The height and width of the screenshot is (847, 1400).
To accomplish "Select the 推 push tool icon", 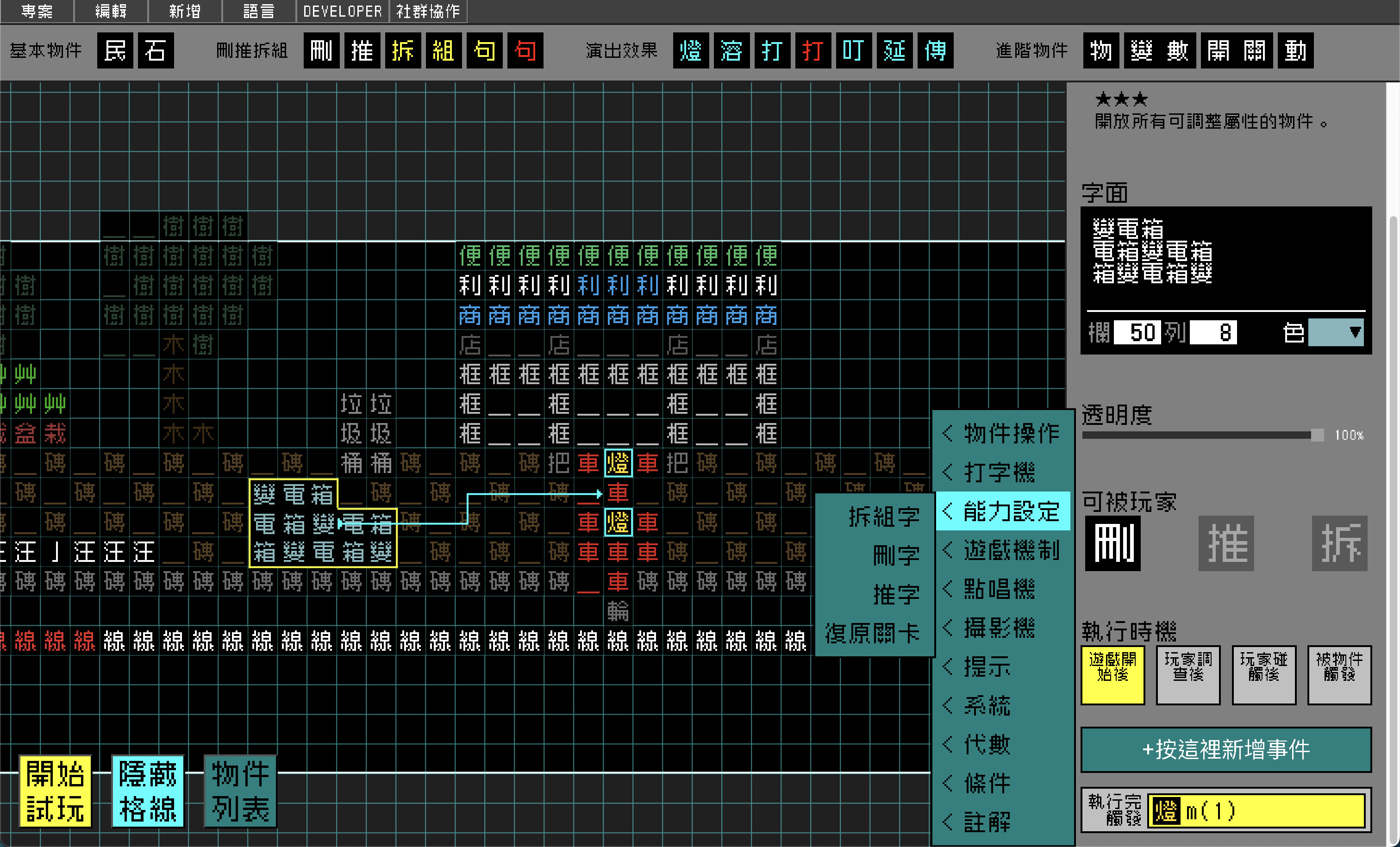I will [x=362, y=50].
